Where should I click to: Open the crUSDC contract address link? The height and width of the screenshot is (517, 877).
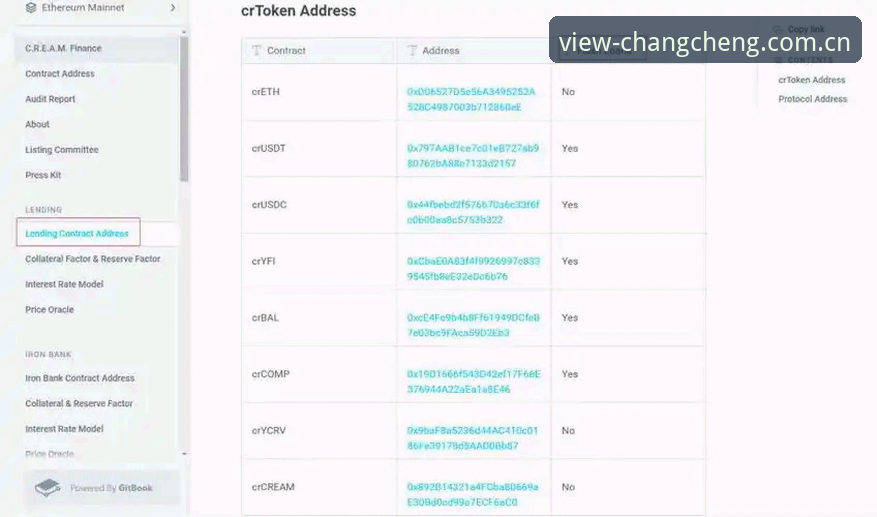point(473,212)
